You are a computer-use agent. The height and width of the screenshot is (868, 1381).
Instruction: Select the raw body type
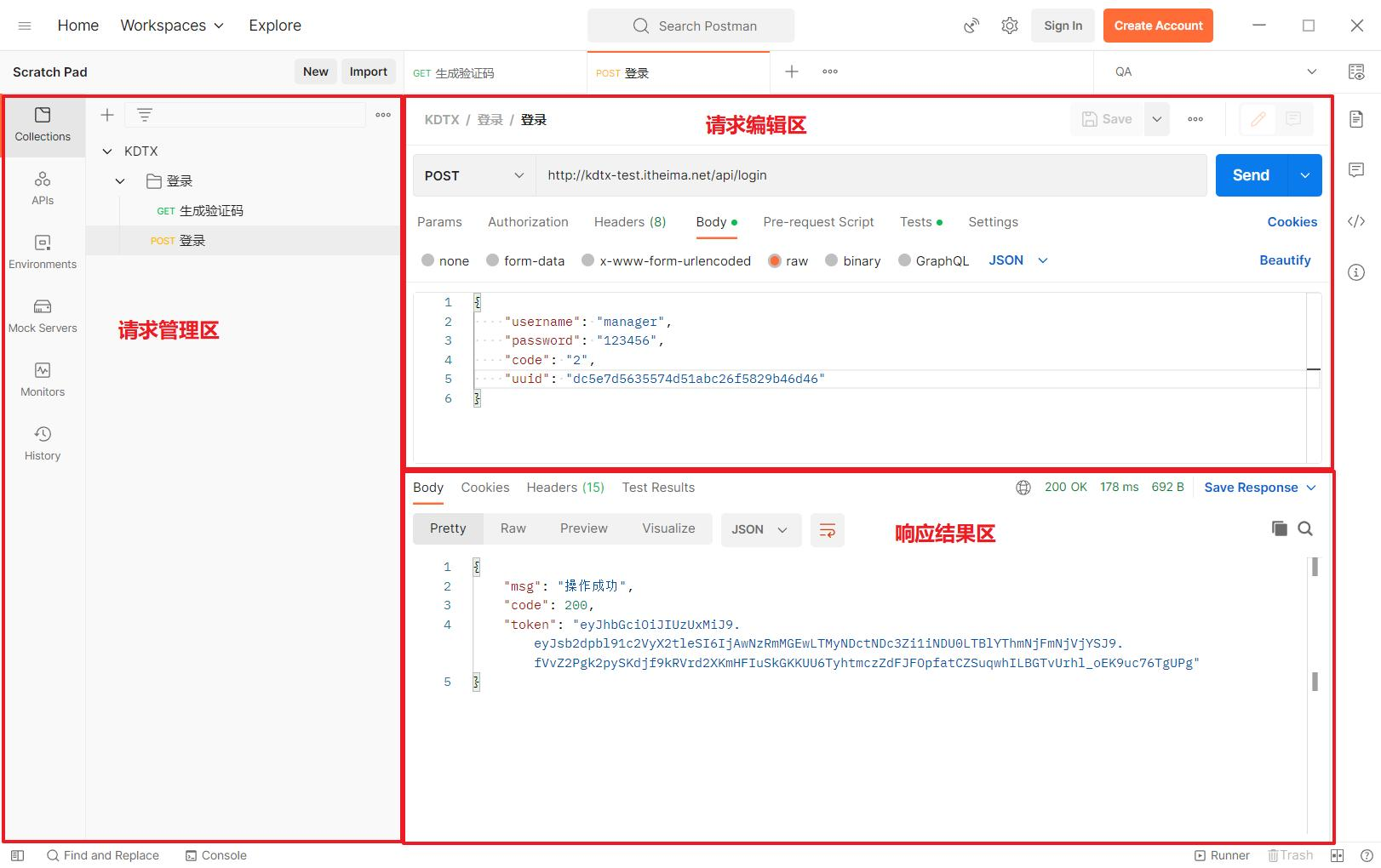774,260
